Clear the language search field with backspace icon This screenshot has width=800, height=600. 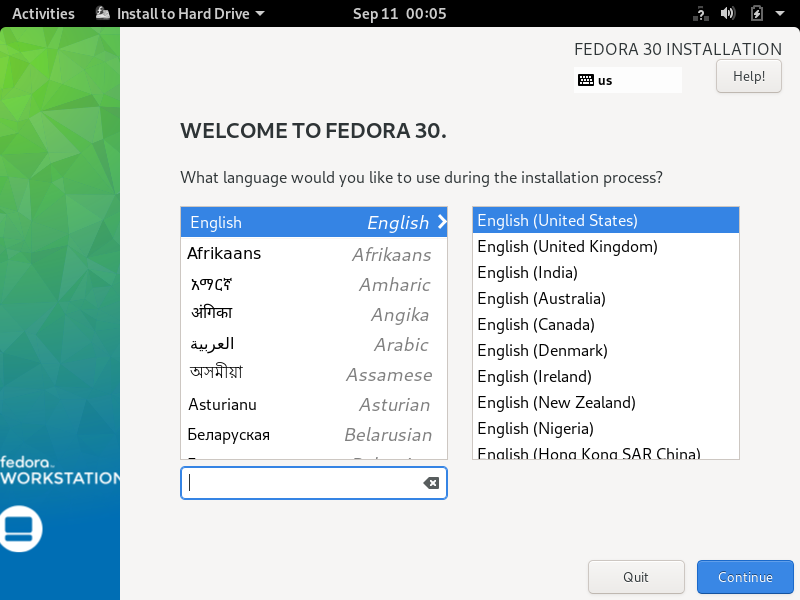(431, 483)
